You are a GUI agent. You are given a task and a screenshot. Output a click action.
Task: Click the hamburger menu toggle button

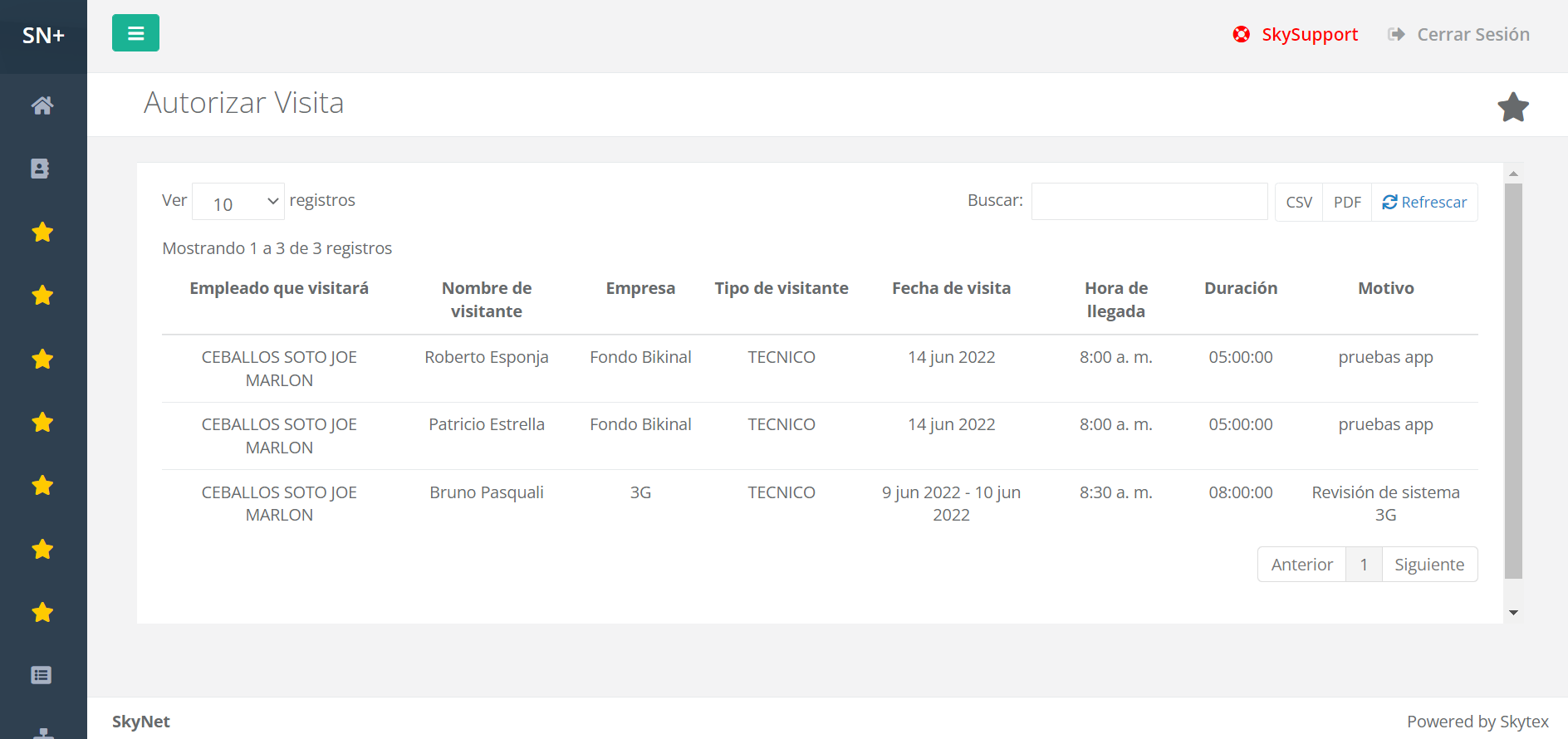click(x=135, y=33)
